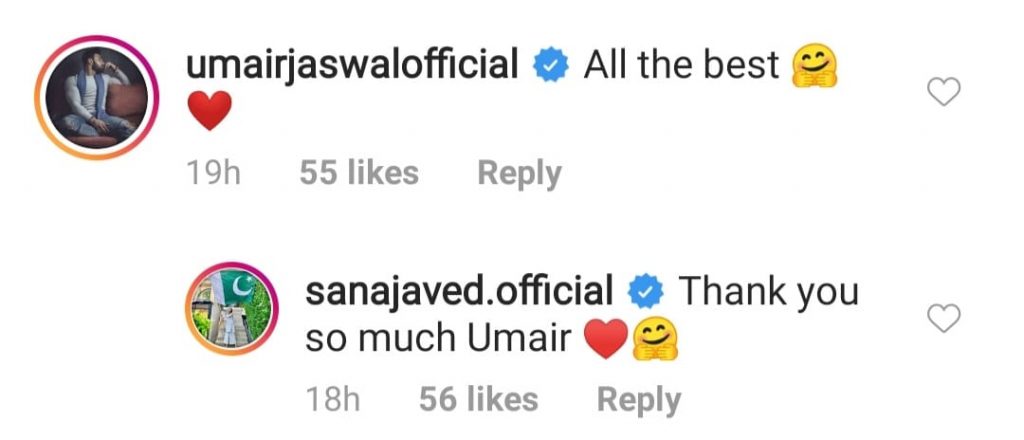Open umairjaswalofficial's profile picture story
The height and width of the screenshot is (440, 1024).
(96, 97)
